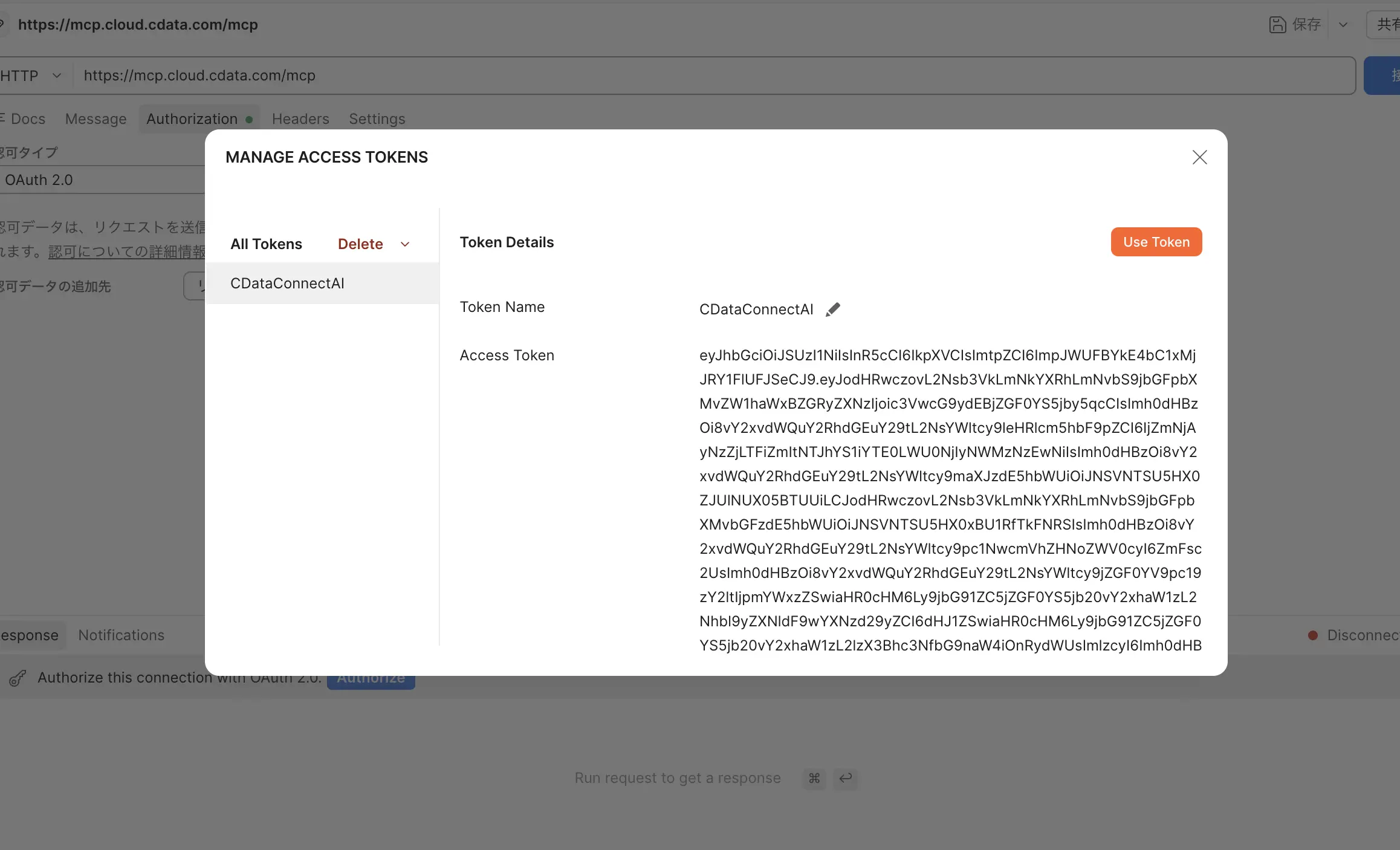Click the Delete tokens text button
The width and height of the screenshot is (1400, 850).
[360, 244]
